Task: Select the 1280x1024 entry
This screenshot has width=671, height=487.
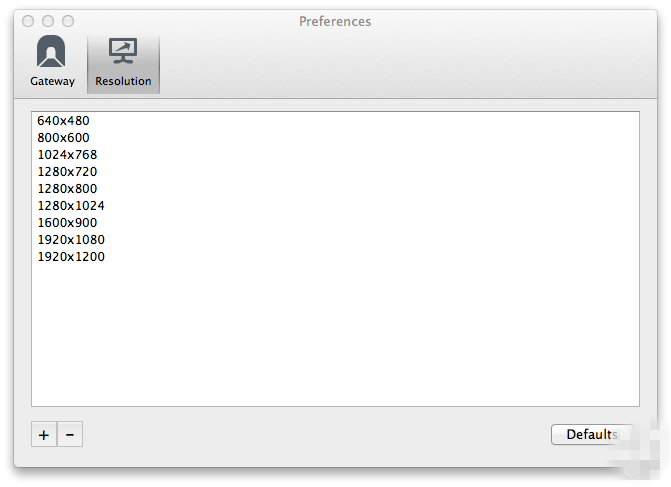Action: click(71, 206)
